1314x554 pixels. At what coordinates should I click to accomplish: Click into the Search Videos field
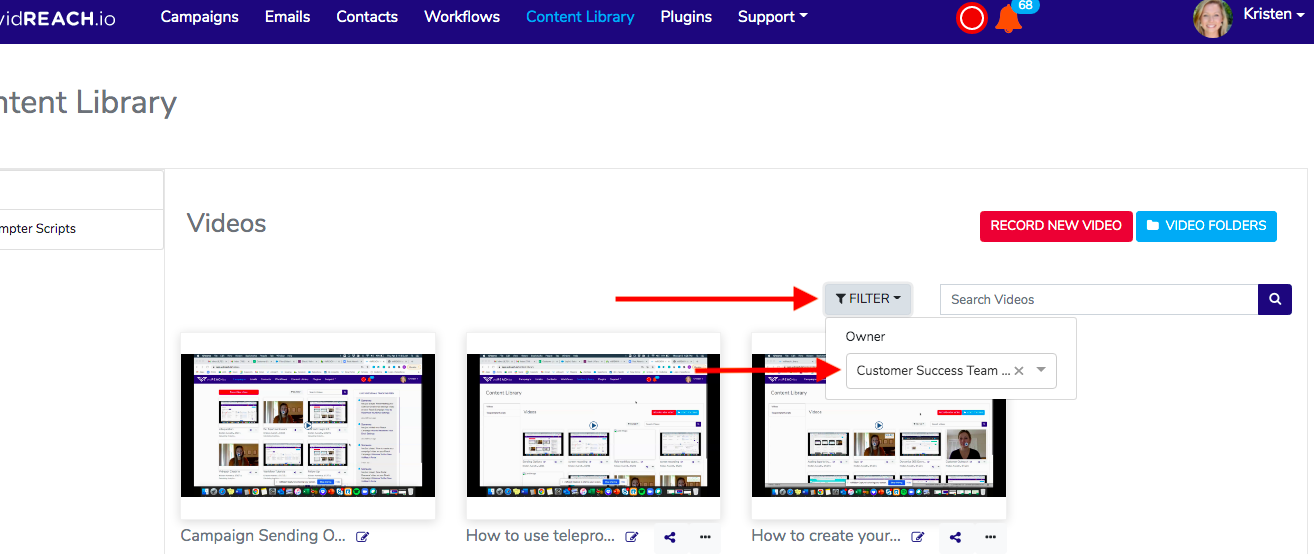1098,299
